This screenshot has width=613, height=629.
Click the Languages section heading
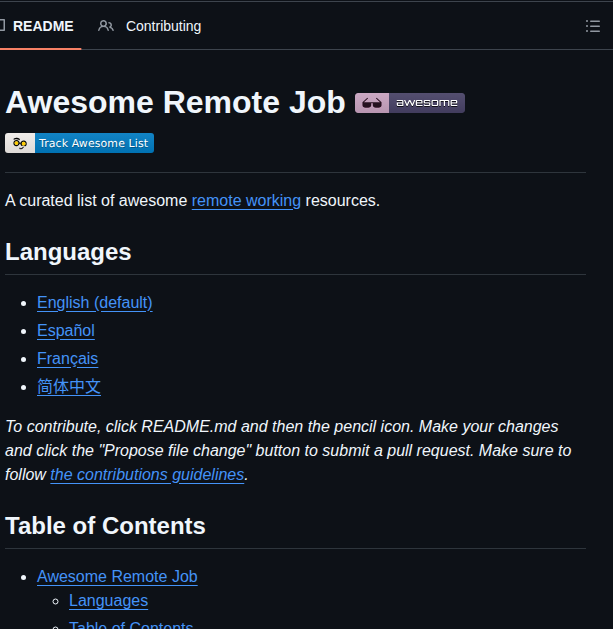click(68, 252)
